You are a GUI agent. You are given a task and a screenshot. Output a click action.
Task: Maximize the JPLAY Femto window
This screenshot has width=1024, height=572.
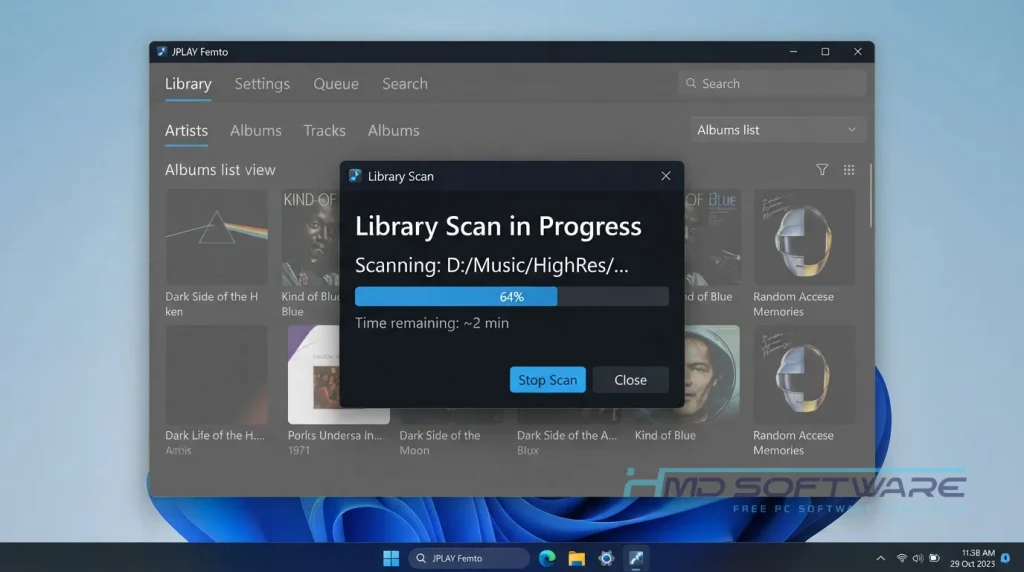click(x=825, y=52)
